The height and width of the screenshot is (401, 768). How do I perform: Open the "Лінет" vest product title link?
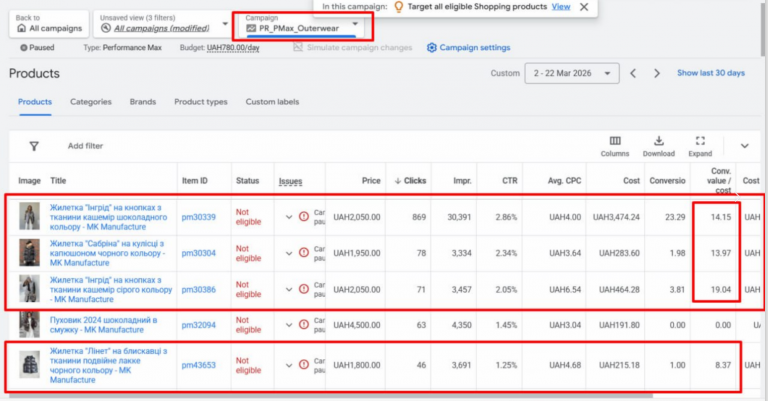(x=108, y=365)
